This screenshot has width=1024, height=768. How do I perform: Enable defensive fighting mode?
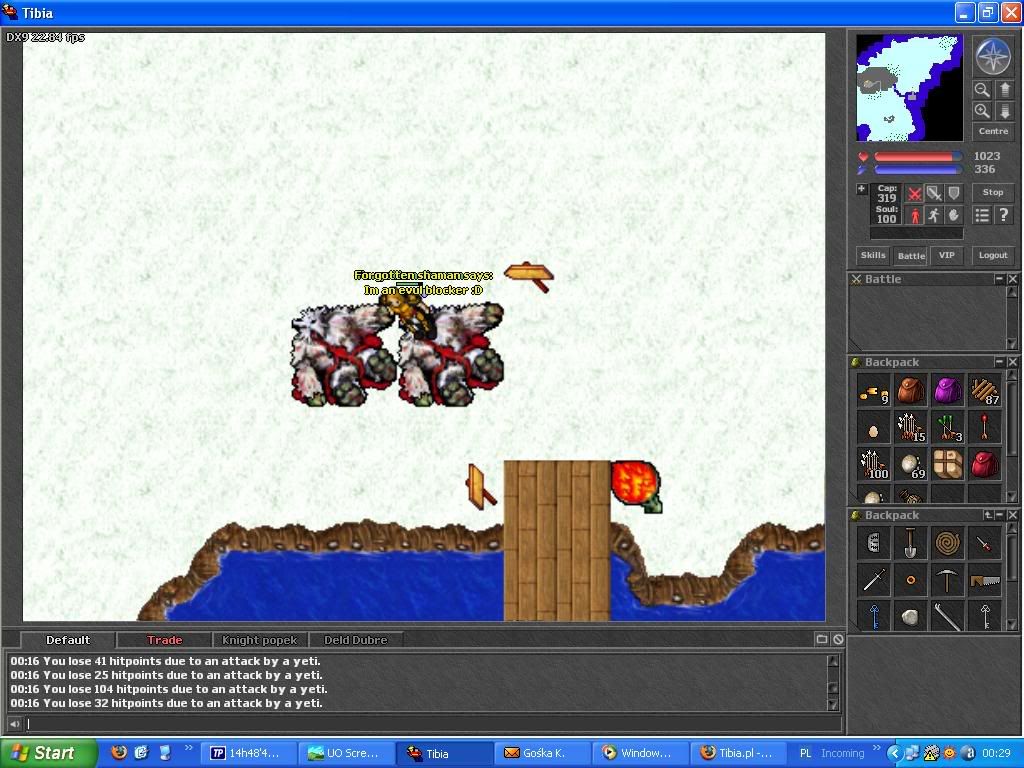click(x=954, y=194)
